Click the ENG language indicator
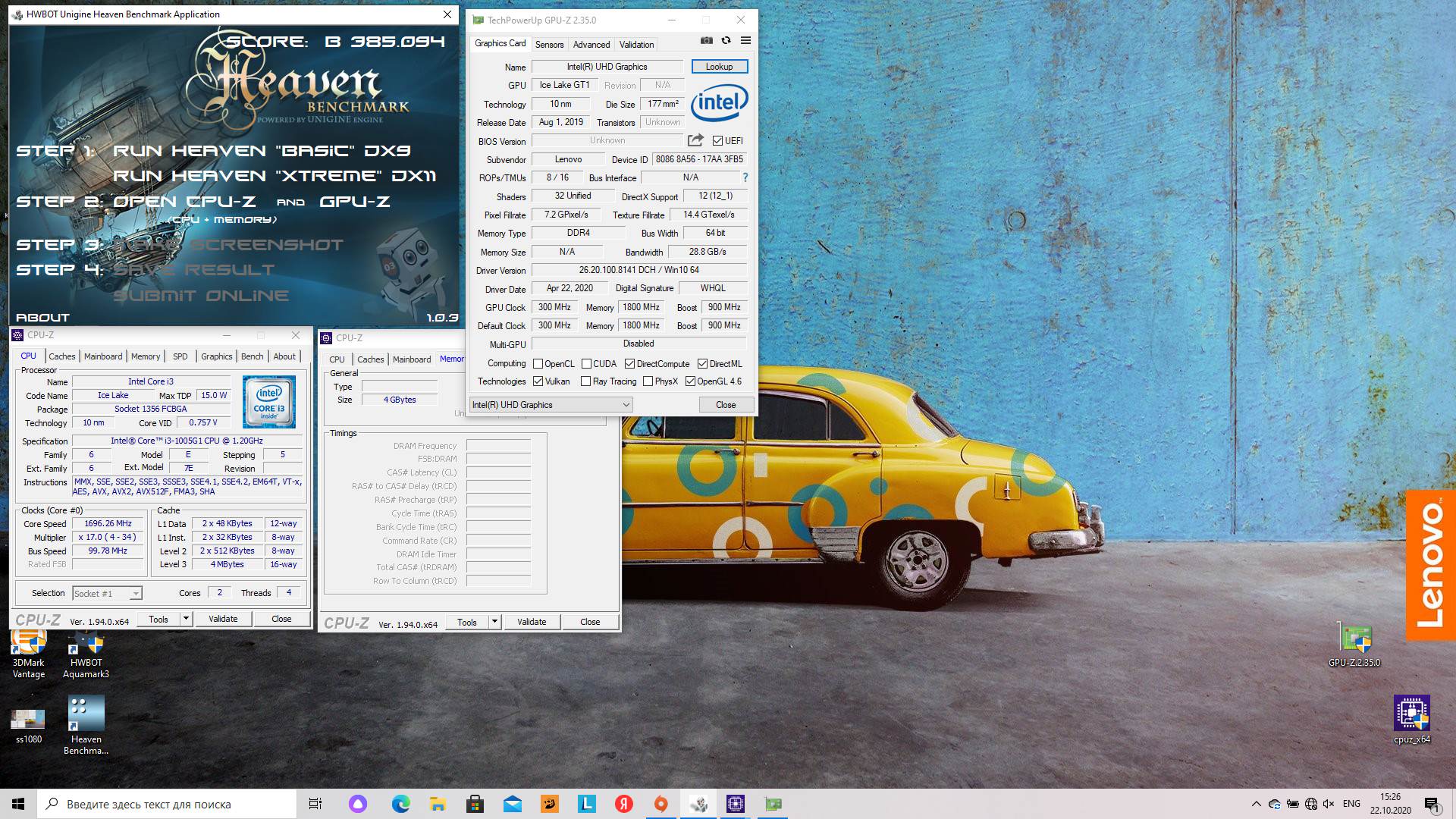 (1351, 804)
